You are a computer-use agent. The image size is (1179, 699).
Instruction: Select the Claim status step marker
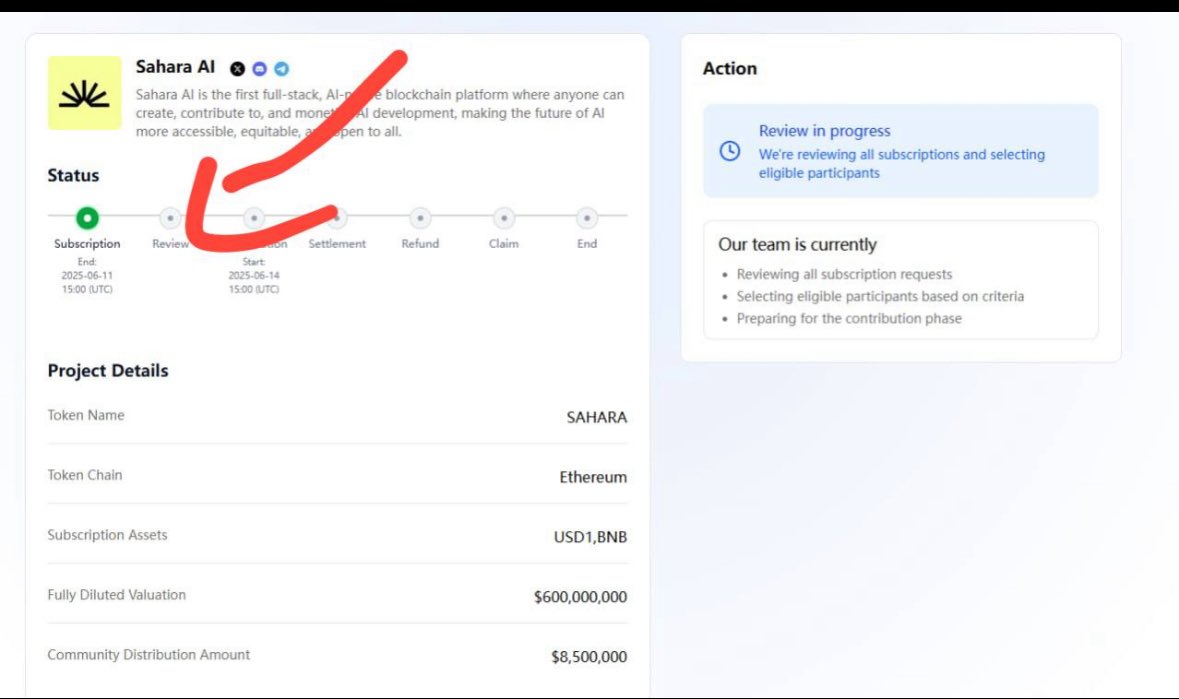pos(504,218)
